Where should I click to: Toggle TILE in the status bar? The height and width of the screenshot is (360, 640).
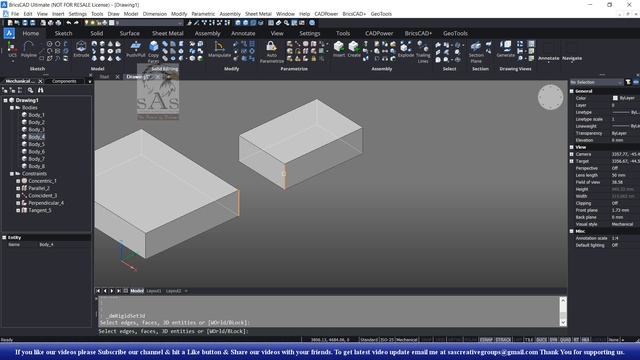(x=529, y=340)
